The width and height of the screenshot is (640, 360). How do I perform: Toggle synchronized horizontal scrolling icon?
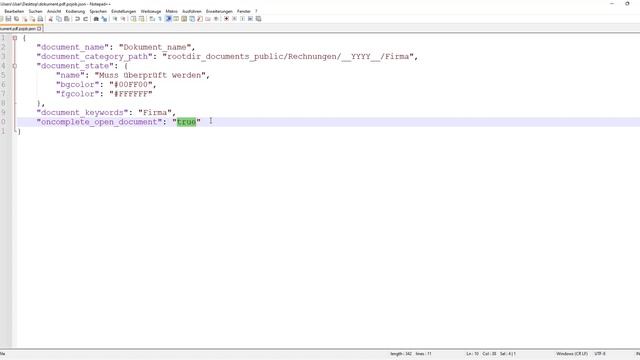(x=141, y=19)
